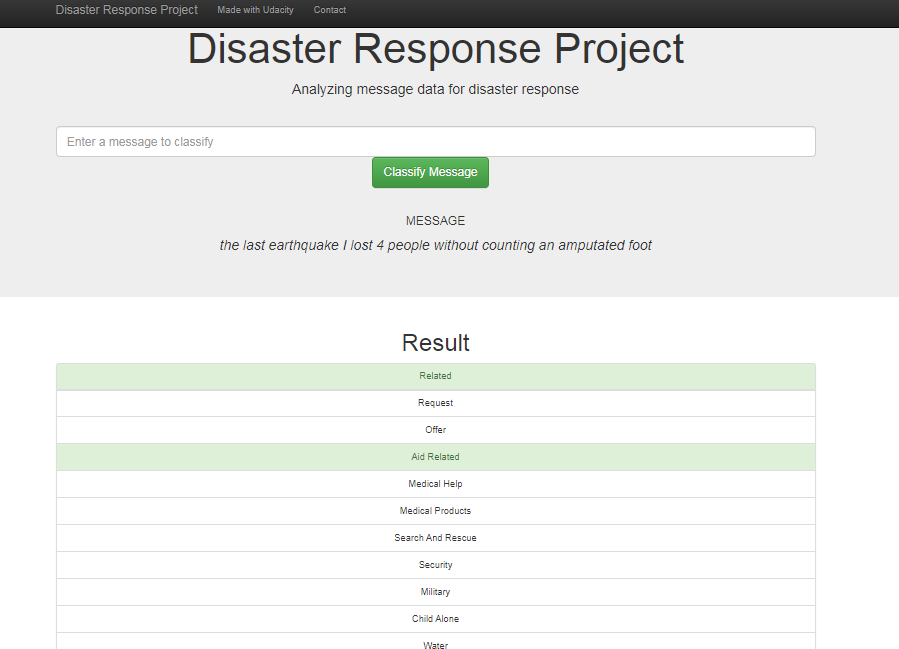The width and height of the screenshot is (899, 649).
Task: Click the Child Alone category
Action: point(435,619)
